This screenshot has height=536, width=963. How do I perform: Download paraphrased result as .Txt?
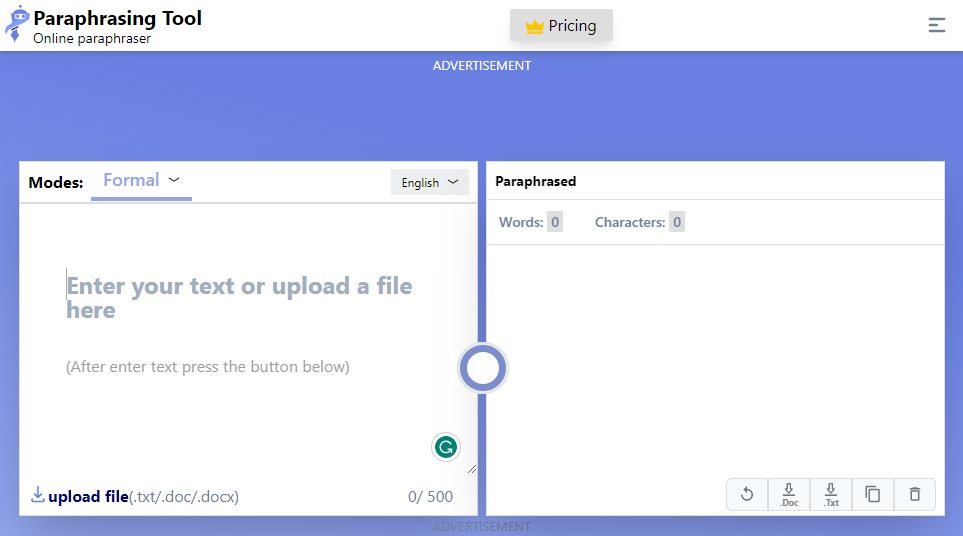click(830, 494)
